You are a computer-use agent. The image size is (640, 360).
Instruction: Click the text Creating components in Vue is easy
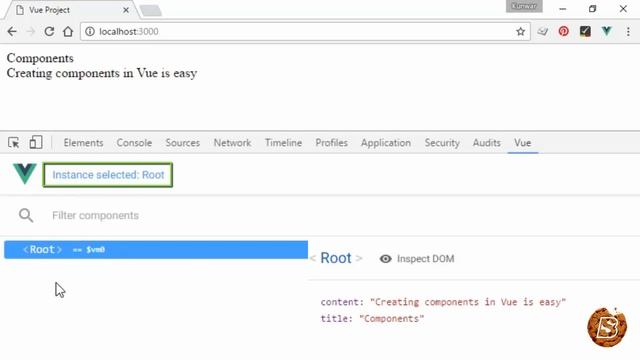(102, 73)
